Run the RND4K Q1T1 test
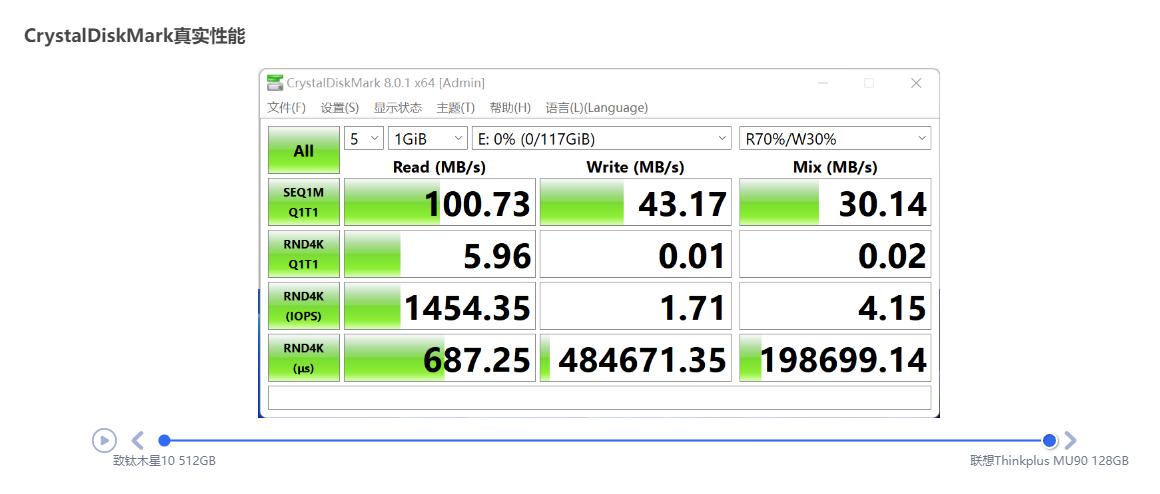This screenshot has width=1160, height=494. (x=303, y=254)
